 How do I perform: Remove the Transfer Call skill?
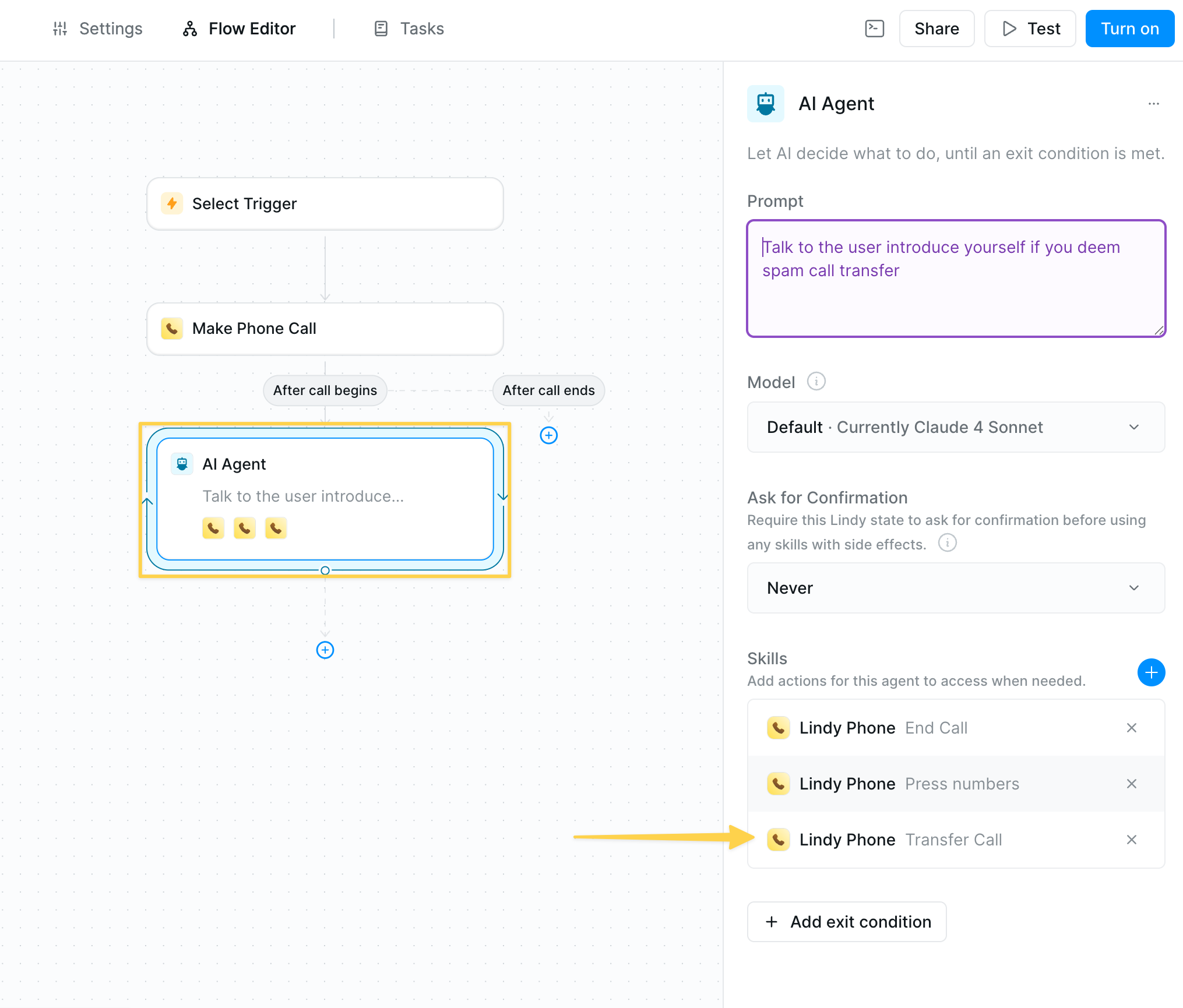(x=1131, y=840)
